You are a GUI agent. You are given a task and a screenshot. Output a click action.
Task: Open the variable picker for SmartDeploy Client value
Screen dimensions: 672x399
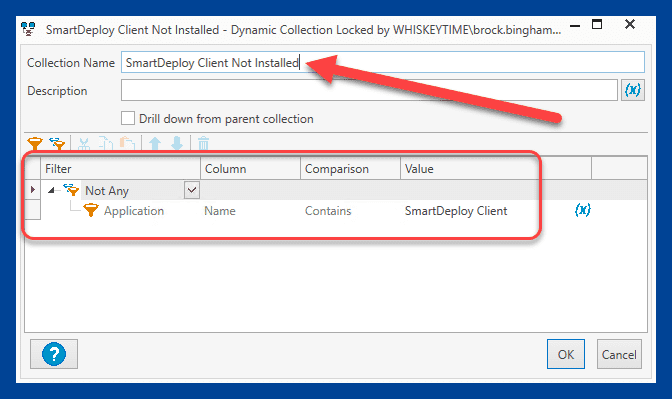pyautogui.click(x=582, y=210)
